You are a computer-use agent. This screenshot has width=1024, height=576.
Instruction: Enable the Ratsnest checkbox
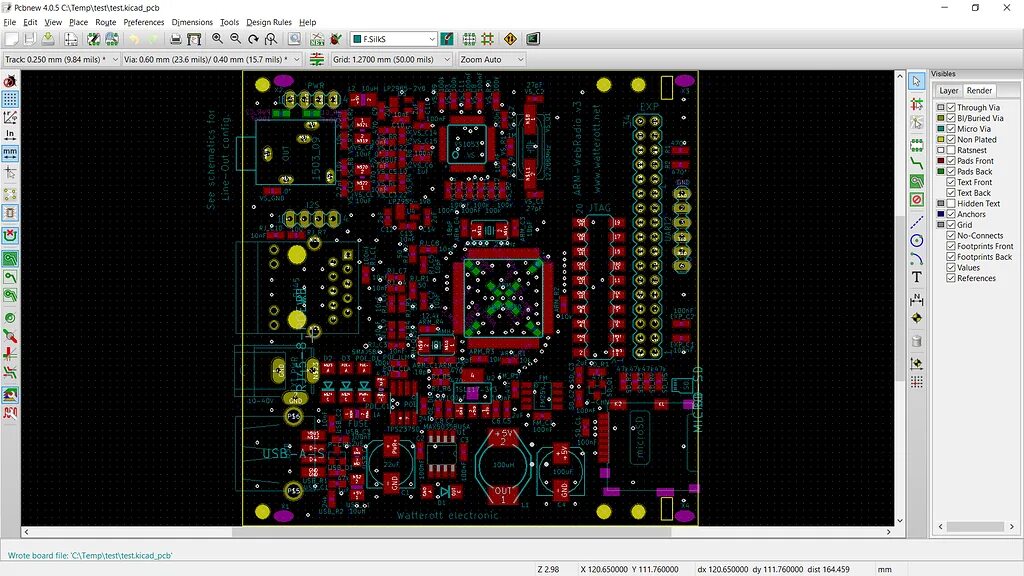[951, 150]
